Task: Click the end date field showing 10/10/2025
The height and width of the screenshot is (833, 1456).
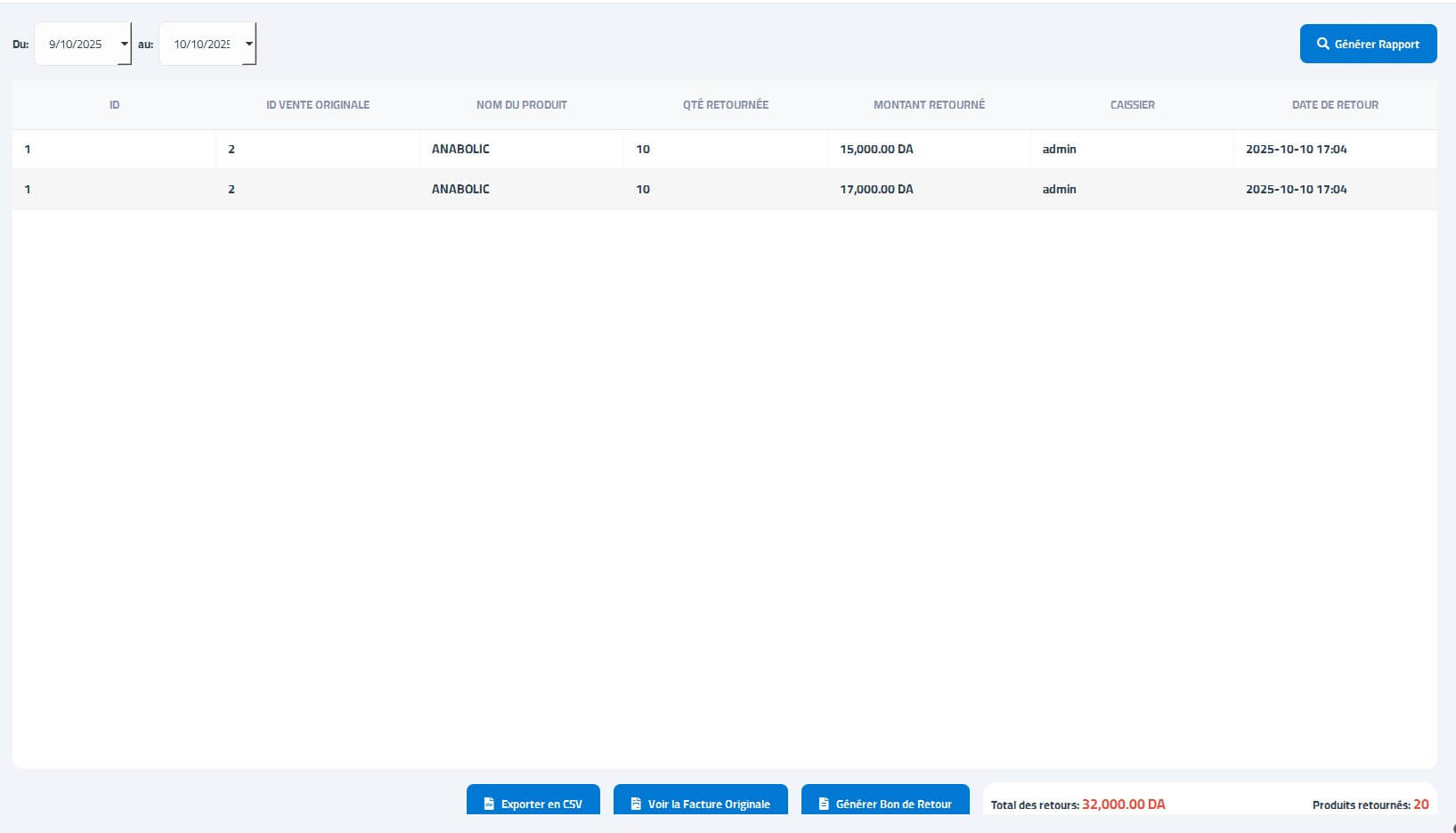Action: [x=201, y=44]
